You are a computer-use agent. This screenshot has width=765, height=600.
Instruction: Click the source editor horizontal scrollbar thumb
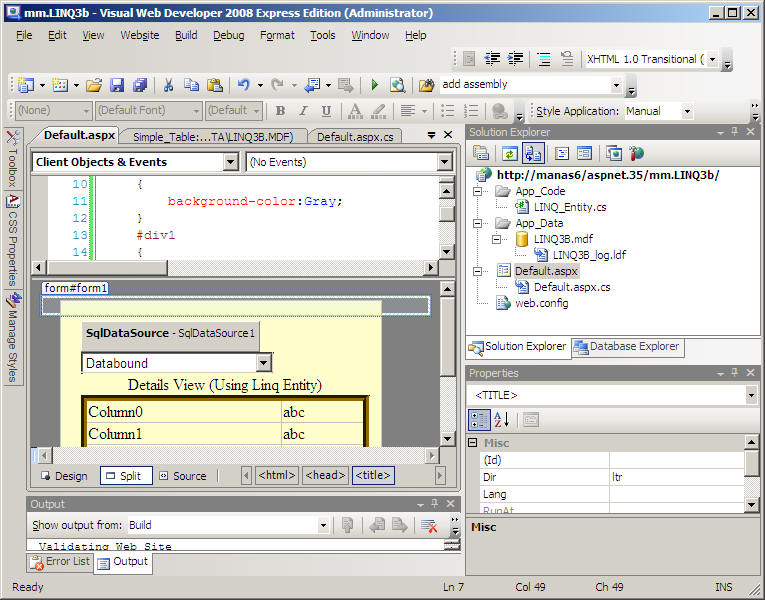click(x=107, y=267)
